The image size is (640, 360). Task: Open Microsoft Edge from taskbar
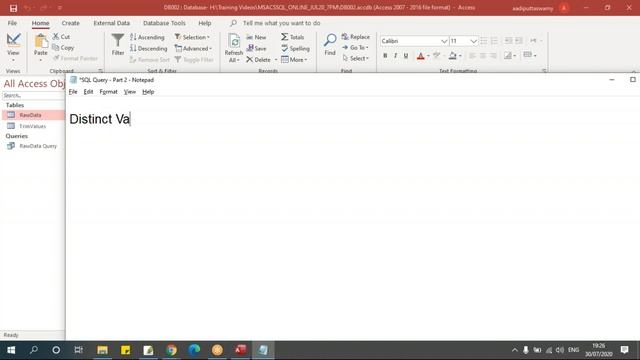[194, 350]
